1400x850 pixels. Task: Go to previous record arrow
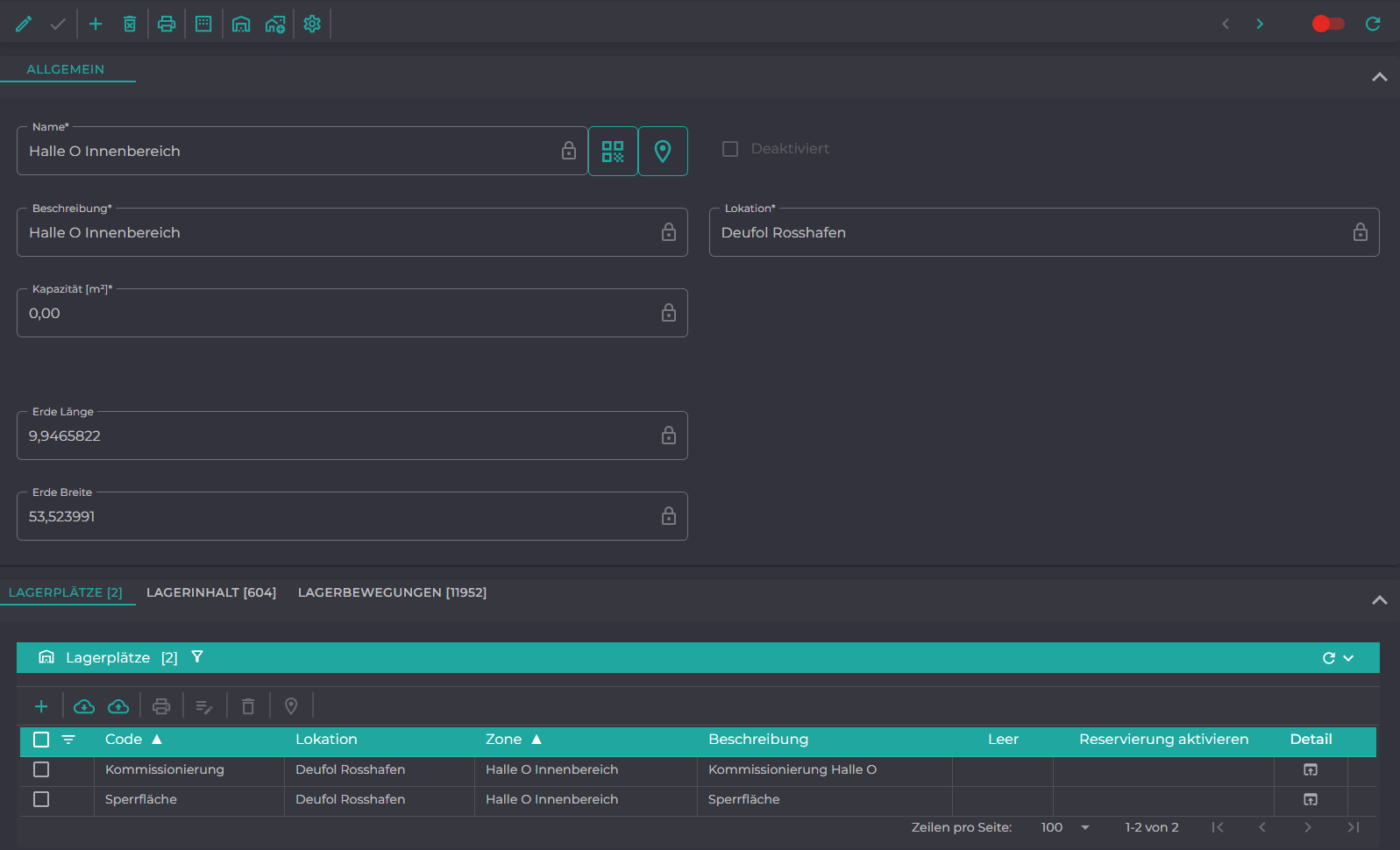coord(1226,24)
